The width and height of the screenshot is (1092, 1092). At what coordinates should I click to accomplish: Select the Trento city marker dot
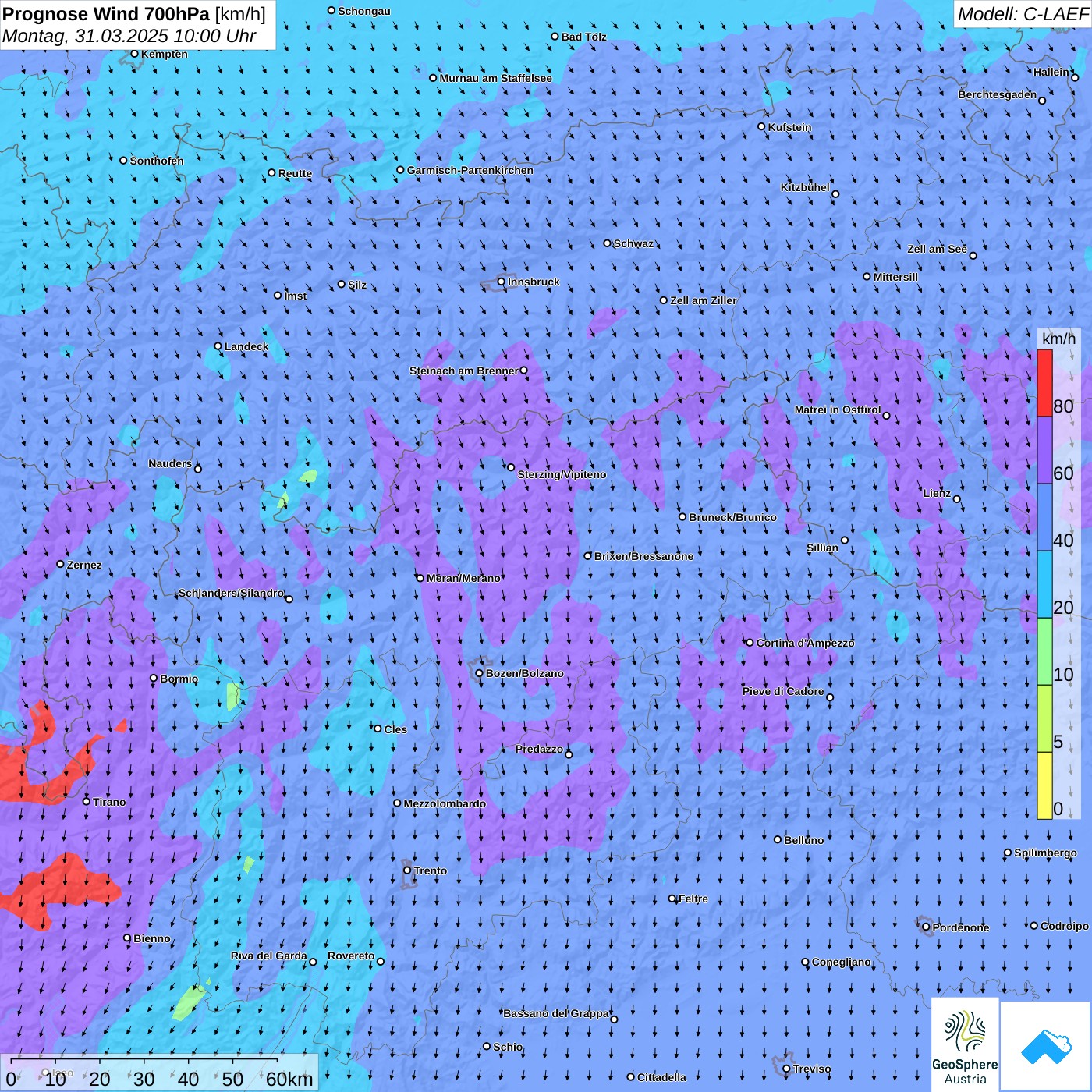click(407, 870)
